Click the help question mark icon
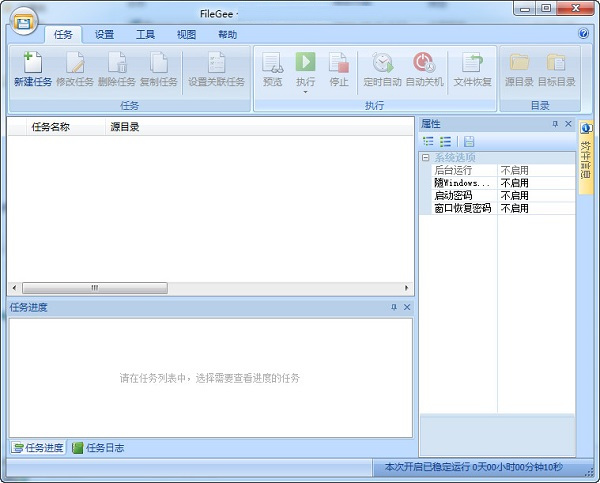This screenshot has height=483, width=600. (x=583, y=34)
